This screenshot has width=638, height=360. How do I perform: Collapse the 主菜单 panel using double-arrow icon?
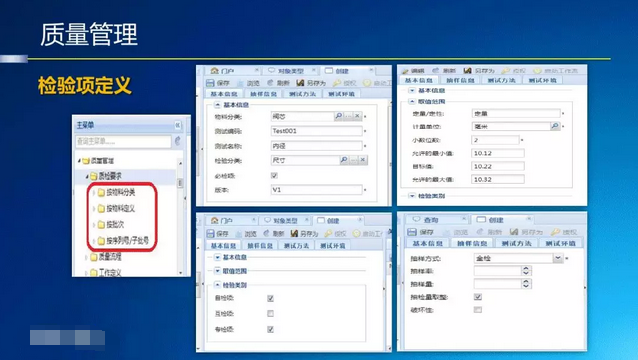[177, 125]
